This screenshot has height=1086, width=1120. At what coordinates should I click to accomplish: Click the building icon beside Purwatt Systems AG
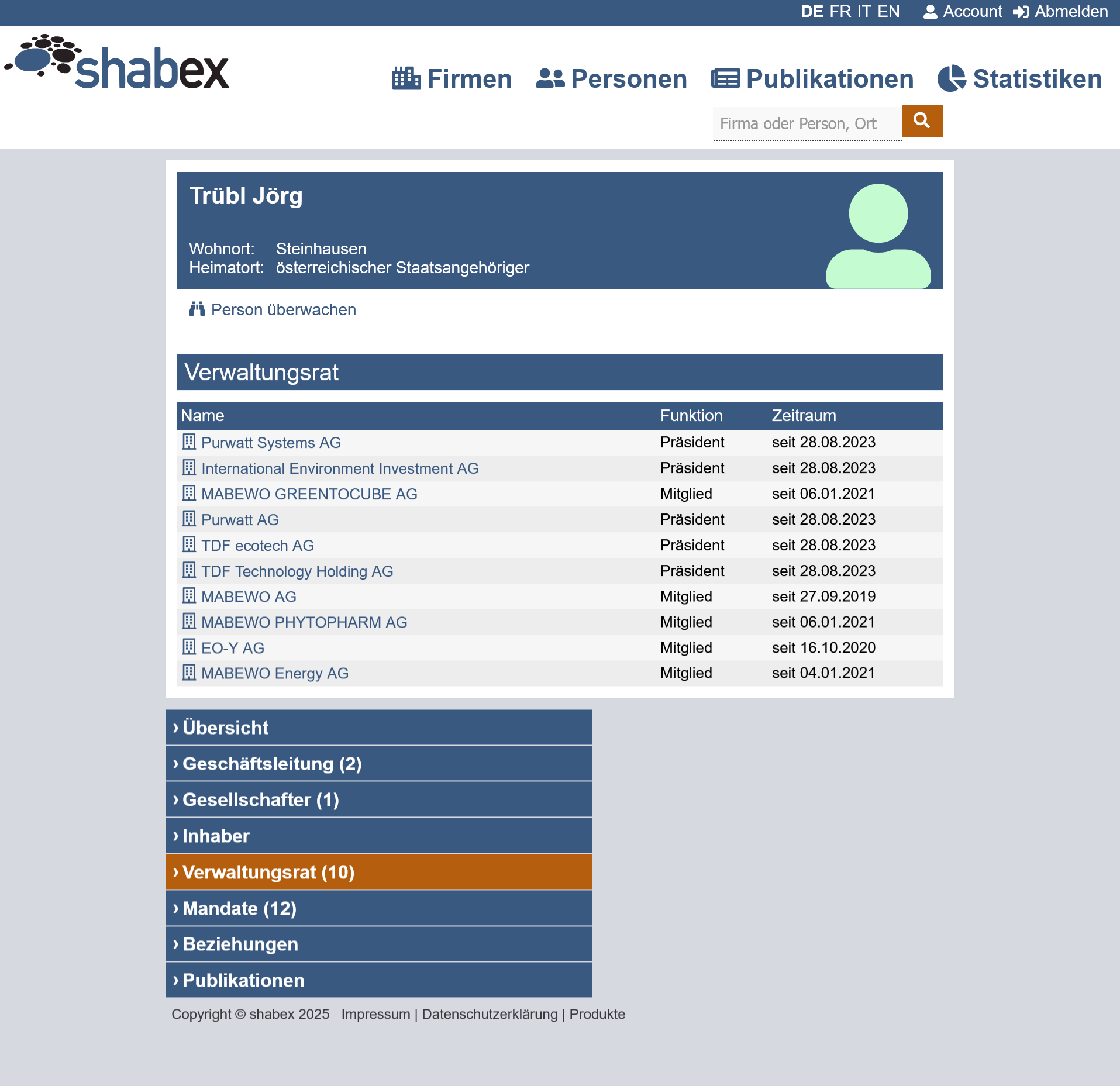click(188, 442)
